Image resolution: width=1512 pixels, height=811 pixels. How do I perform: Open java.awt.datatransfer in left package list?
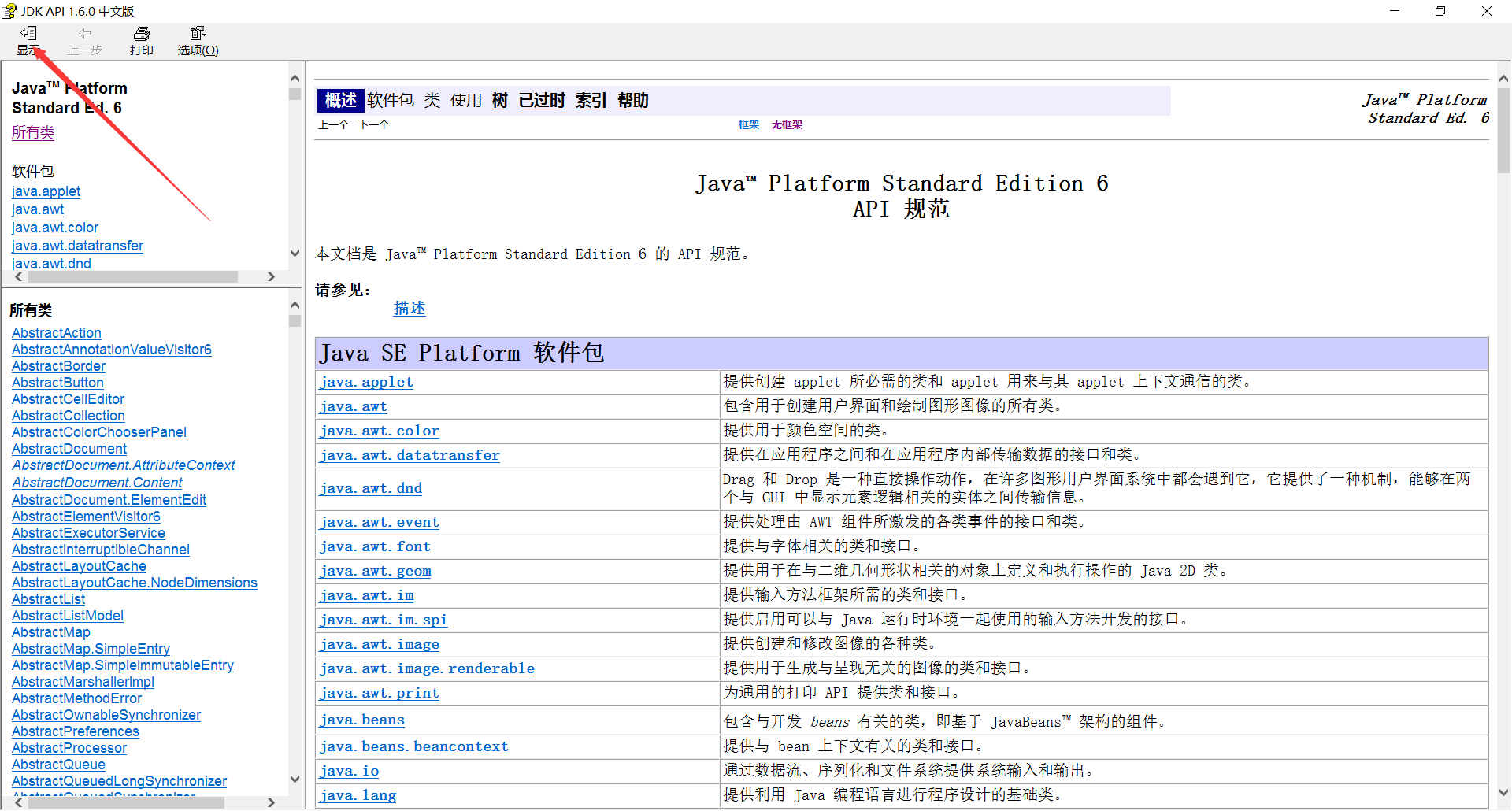(x=77, y=246)
